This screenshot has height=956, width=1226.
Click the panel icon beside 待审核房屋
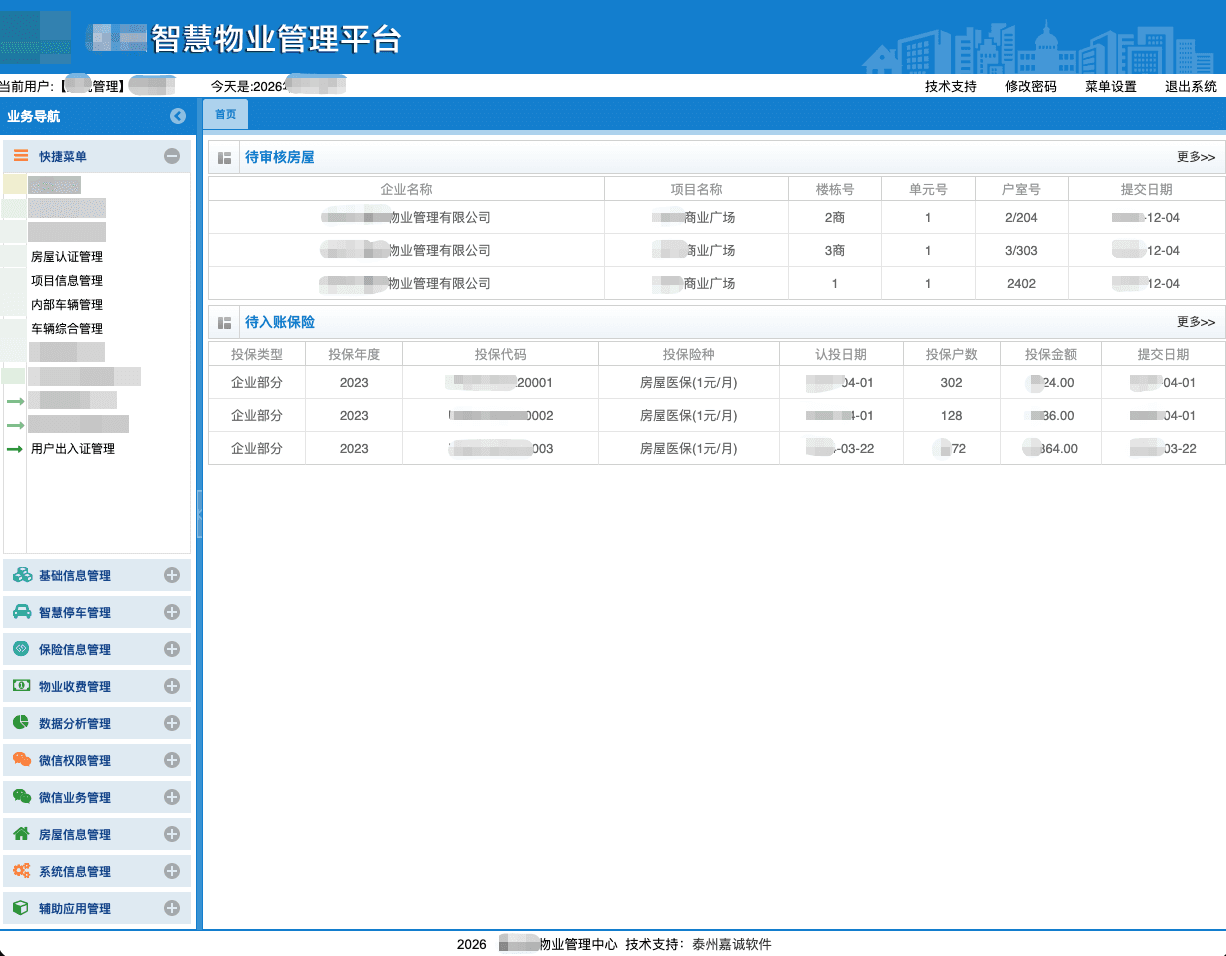[225, 157]
